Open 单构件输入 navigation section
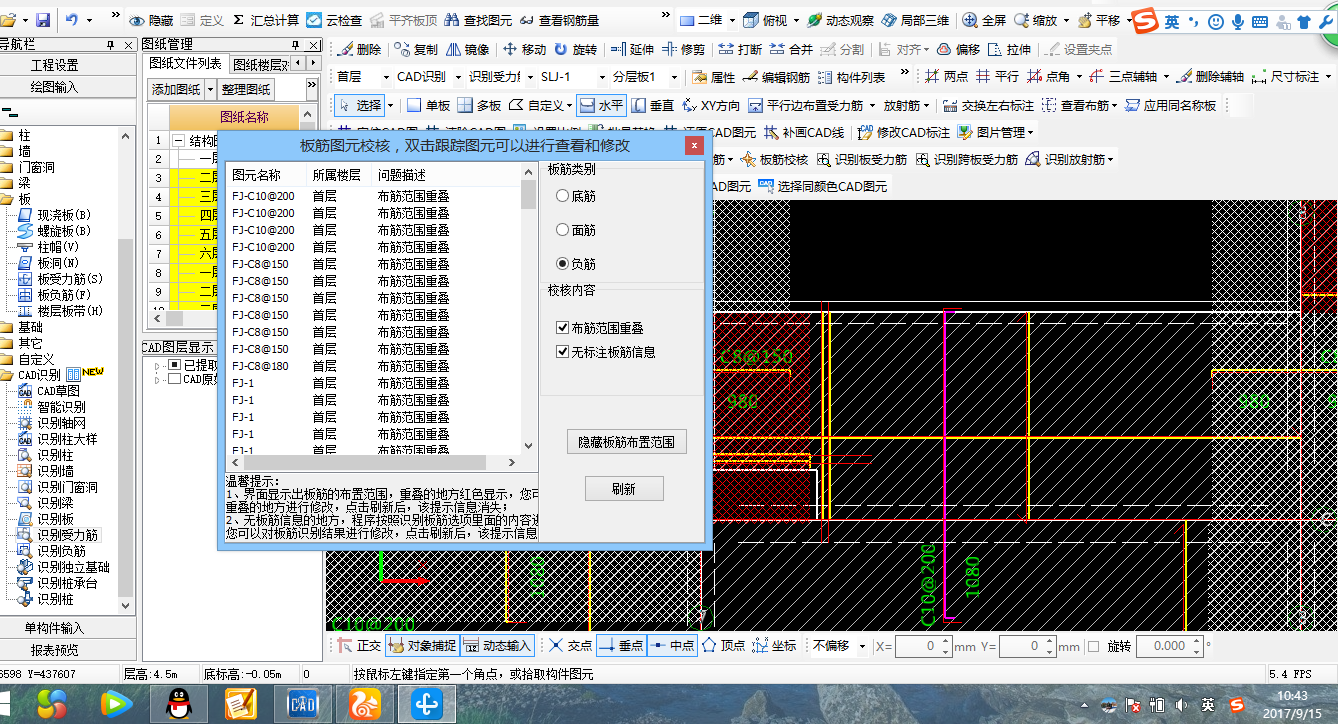 pyautogui.click(x=54, y=628)
